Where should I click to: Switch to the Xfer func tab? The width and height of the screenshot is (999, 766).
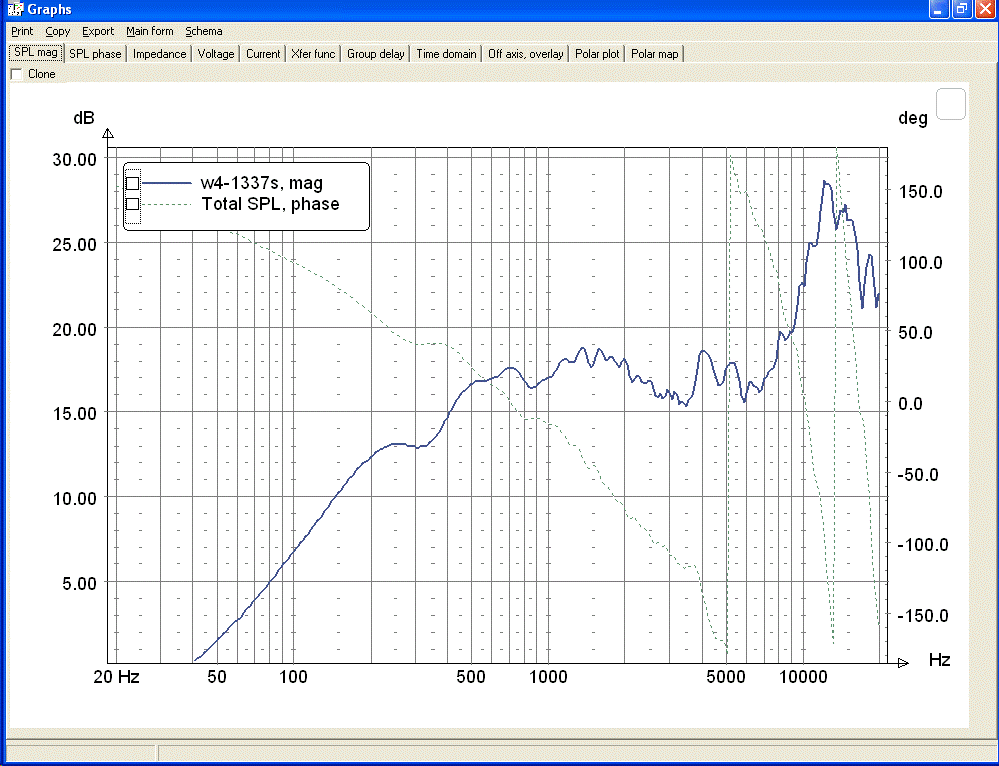click(313, 54)
